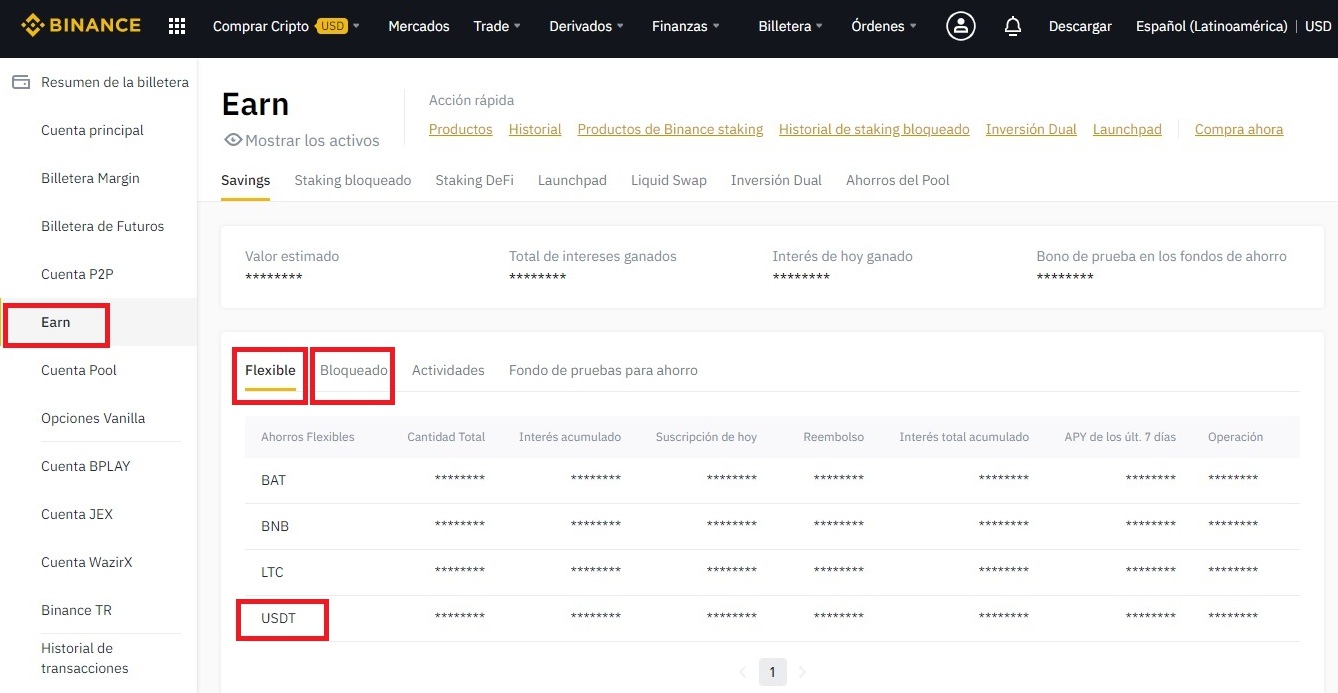Click the LTC row label
The image size is (1338, 693).
[x=272, y=572]
